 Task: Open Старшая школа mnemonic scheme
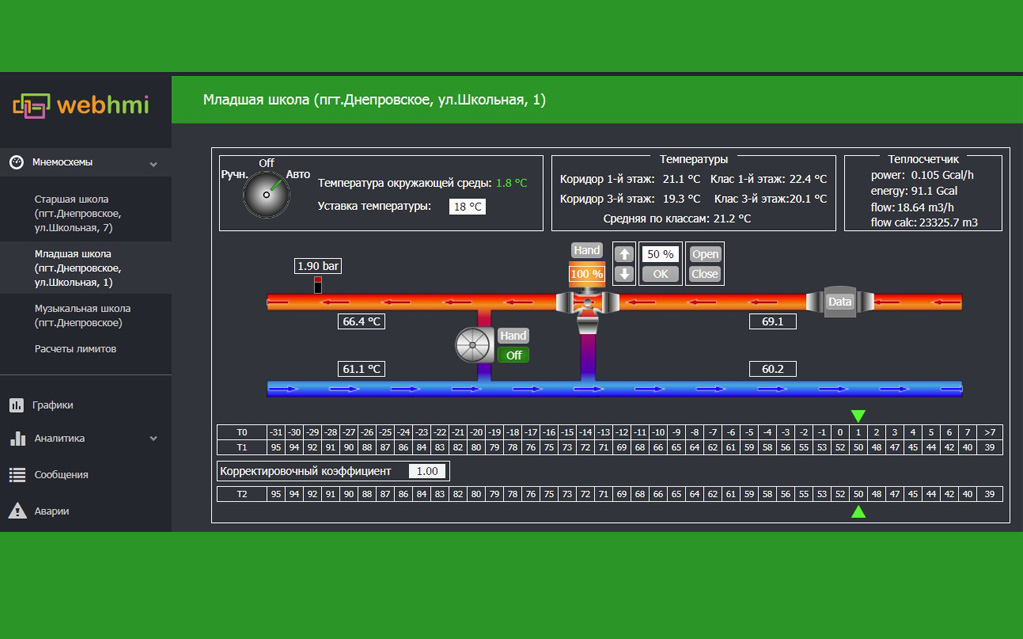click(78, 213)
